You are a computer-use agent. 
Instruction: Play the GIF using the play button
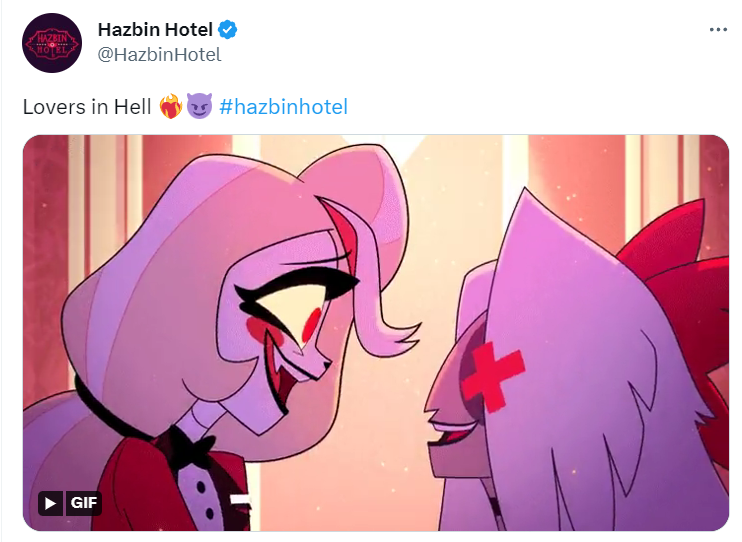(50, 503)
